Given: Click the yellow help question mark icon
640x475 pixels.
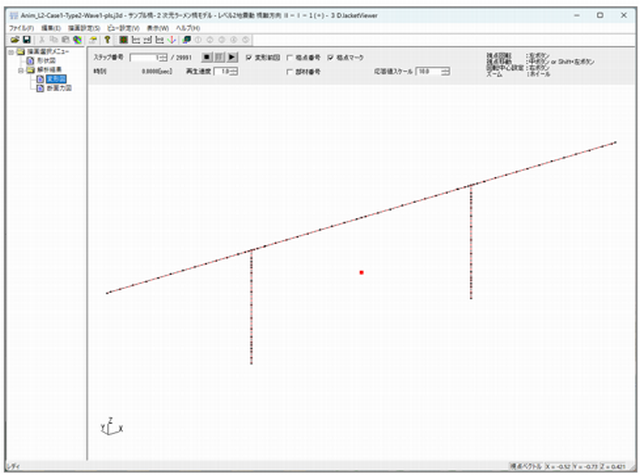Looking at the screenshot, I should 108,39.
